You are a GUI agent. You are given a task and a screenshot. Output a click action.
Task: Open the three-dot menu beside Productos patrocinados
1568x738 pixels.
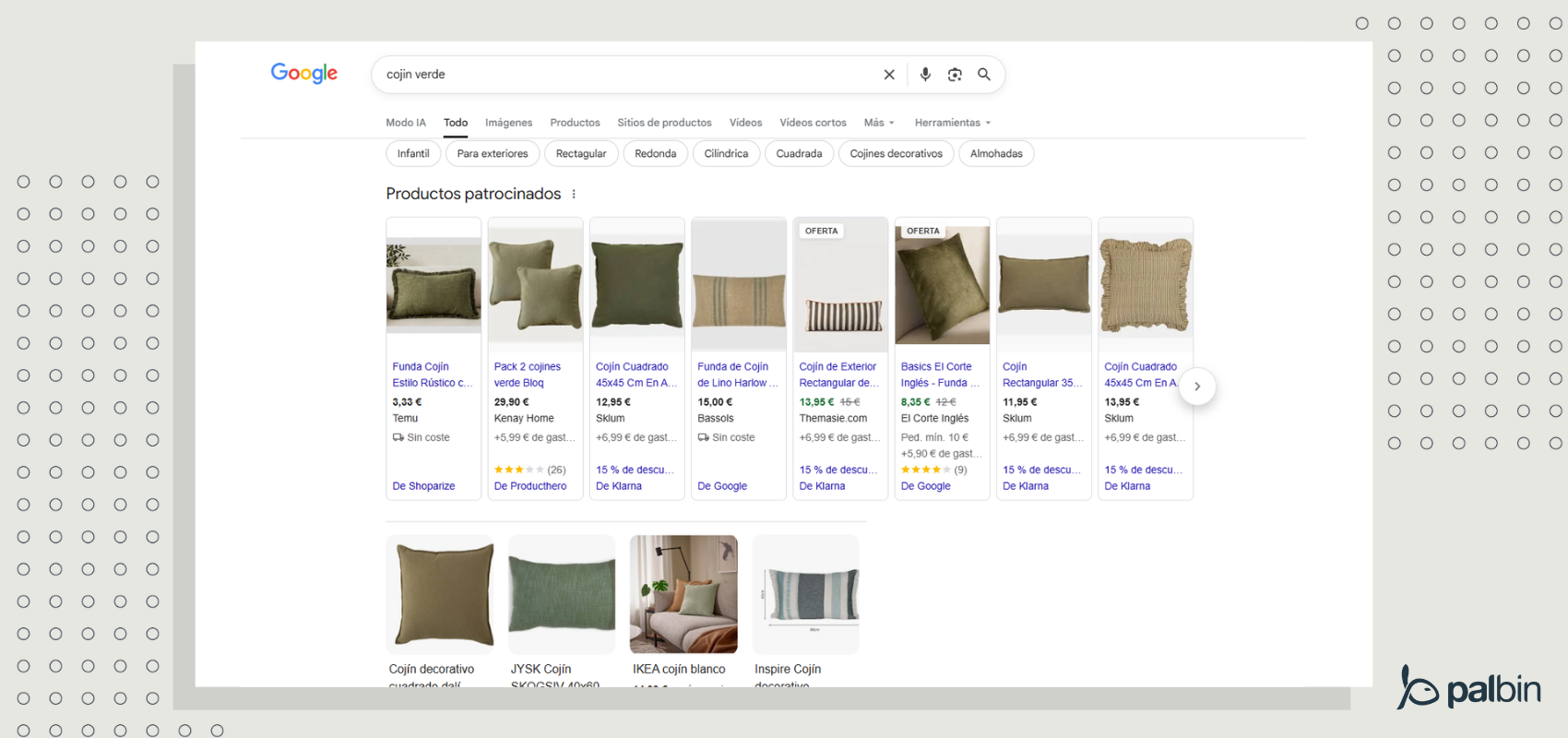(574, 194)
